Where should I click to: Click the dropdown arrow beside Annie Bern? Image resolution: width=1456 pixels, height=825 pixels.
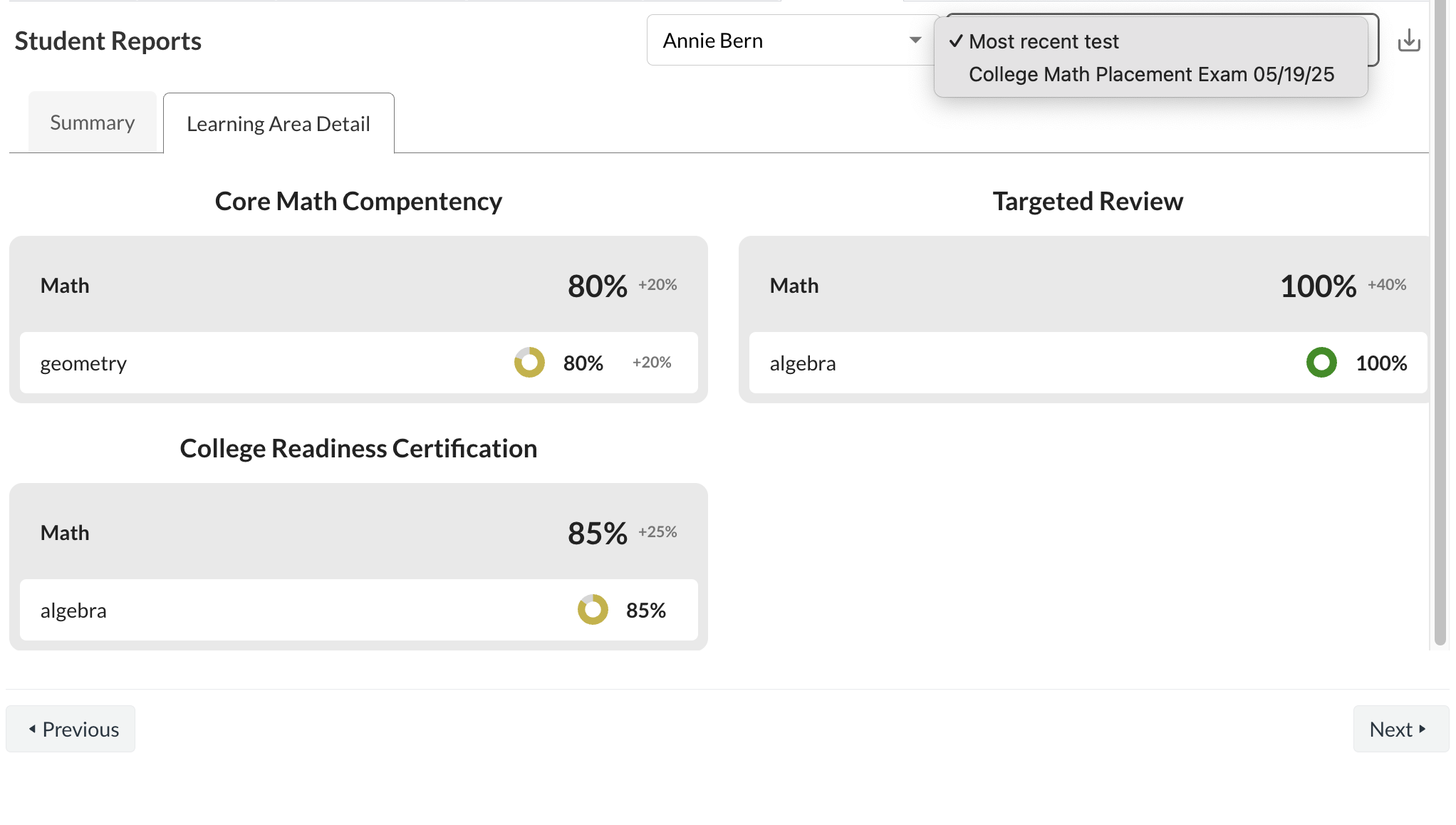tap(915, 41)
